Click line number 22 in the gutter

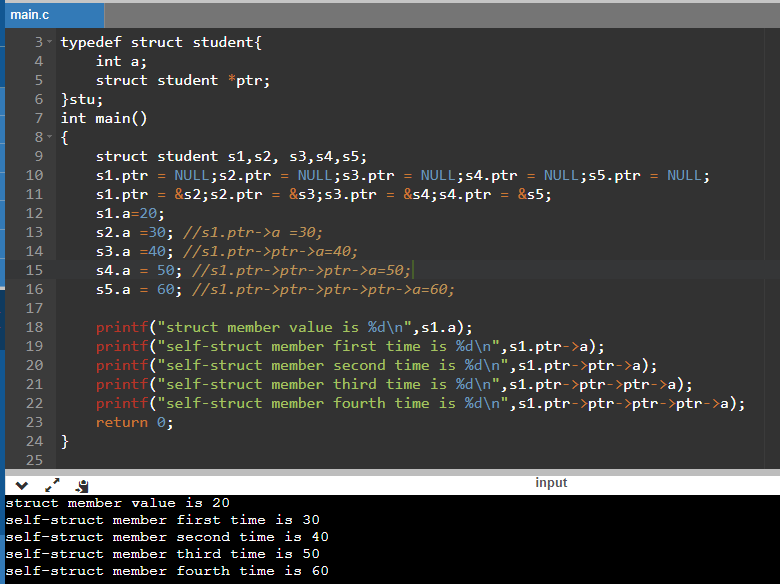34,403
